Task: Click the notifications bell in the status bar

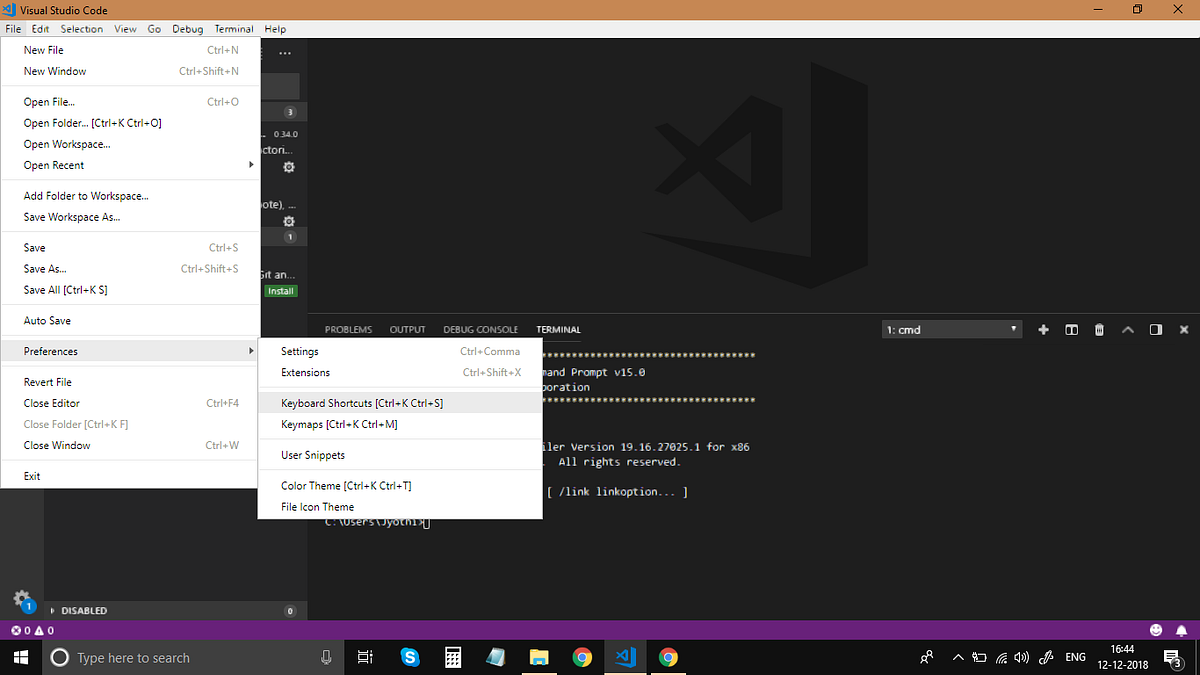Action: (1182, 630)
